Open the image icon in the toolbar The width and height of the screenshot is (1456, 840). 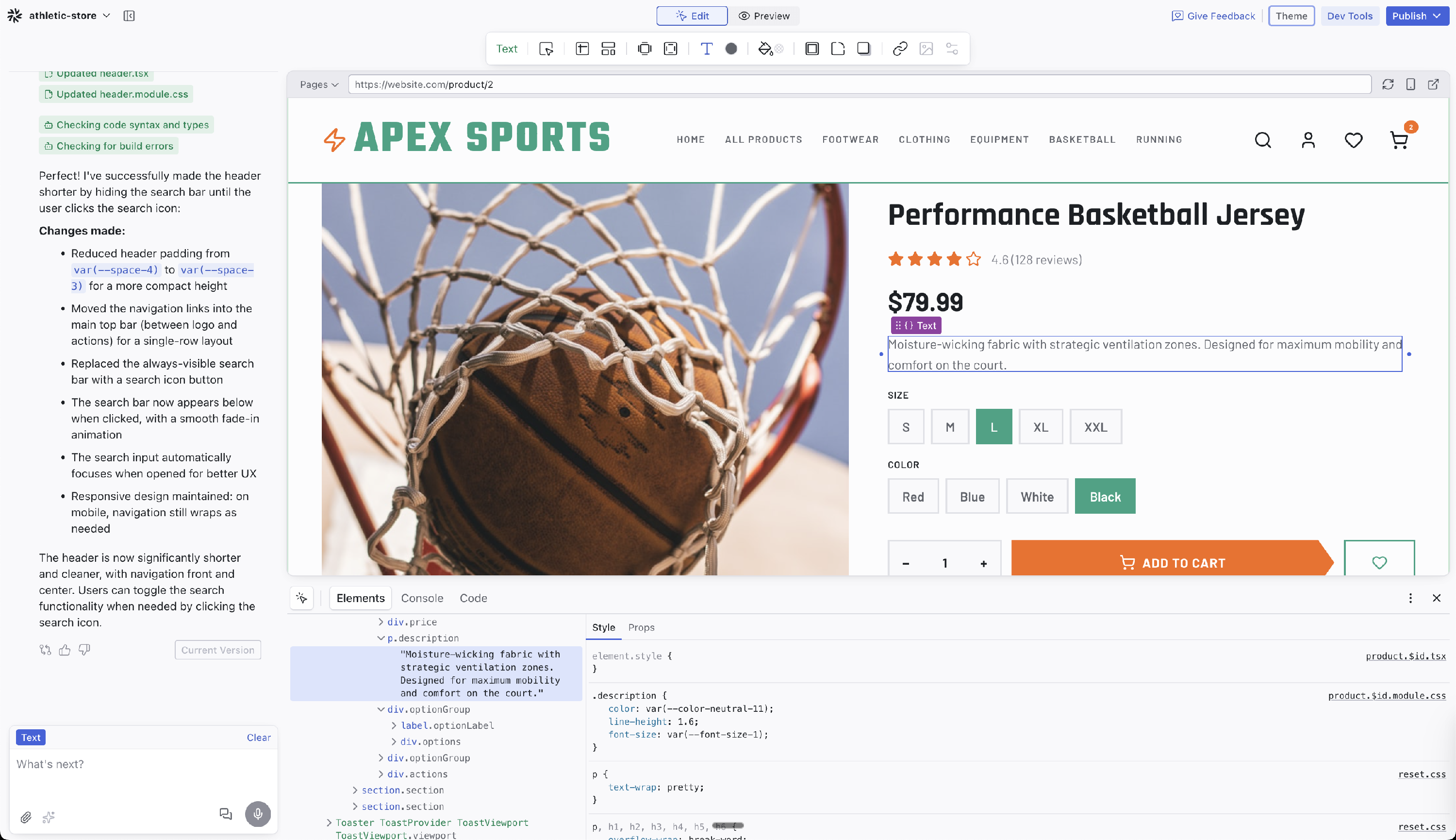pyautogui.click(x=926, y=49)
